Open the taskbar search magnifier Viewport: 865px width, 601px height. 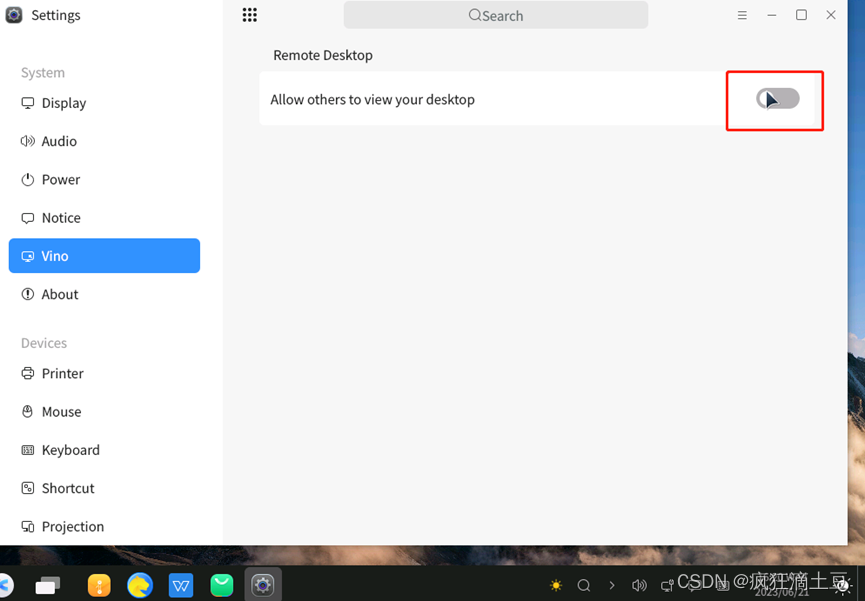coord(584,585)
